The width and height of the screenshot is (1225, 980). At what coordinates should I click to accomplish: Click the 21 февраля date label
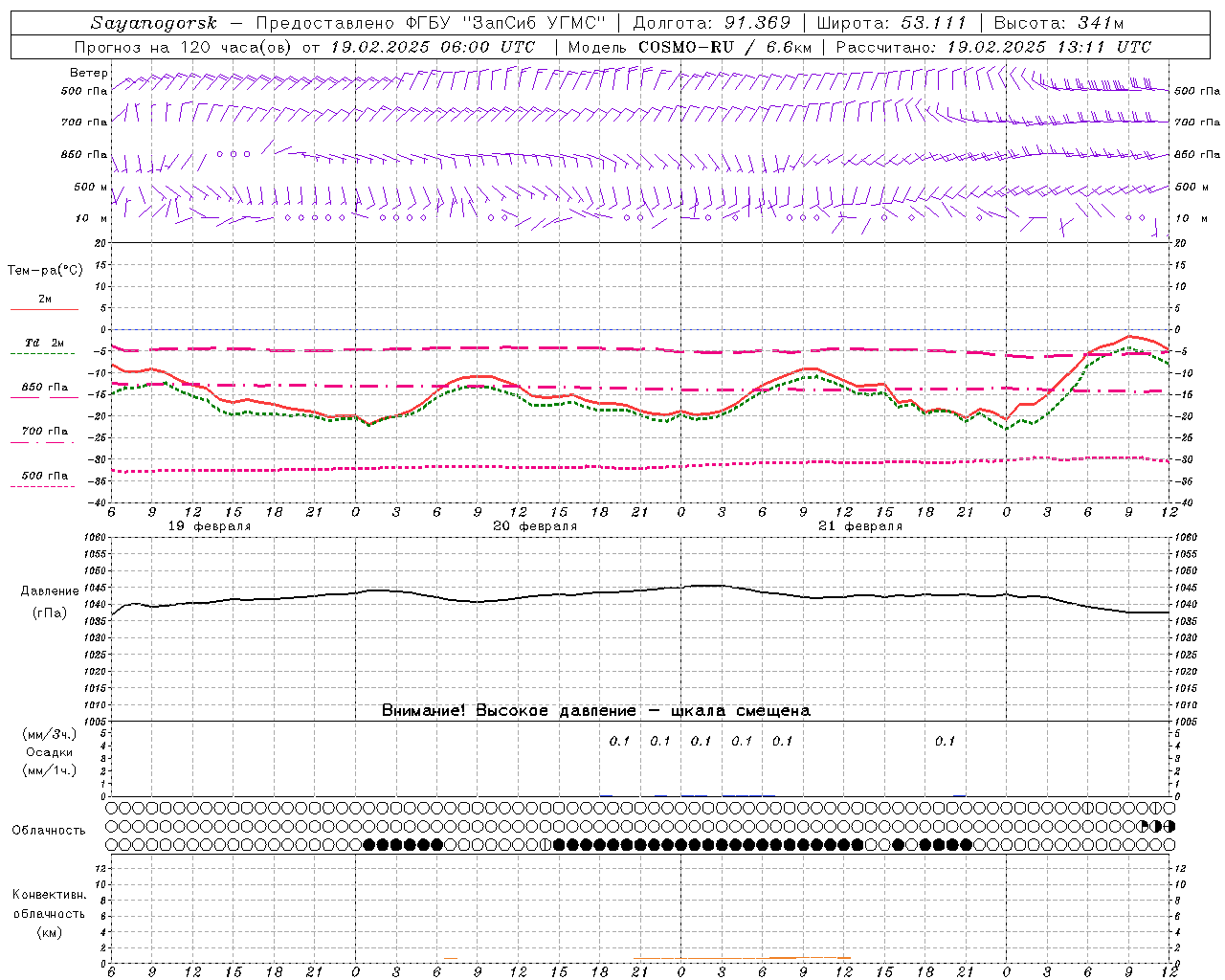point(860,526)
